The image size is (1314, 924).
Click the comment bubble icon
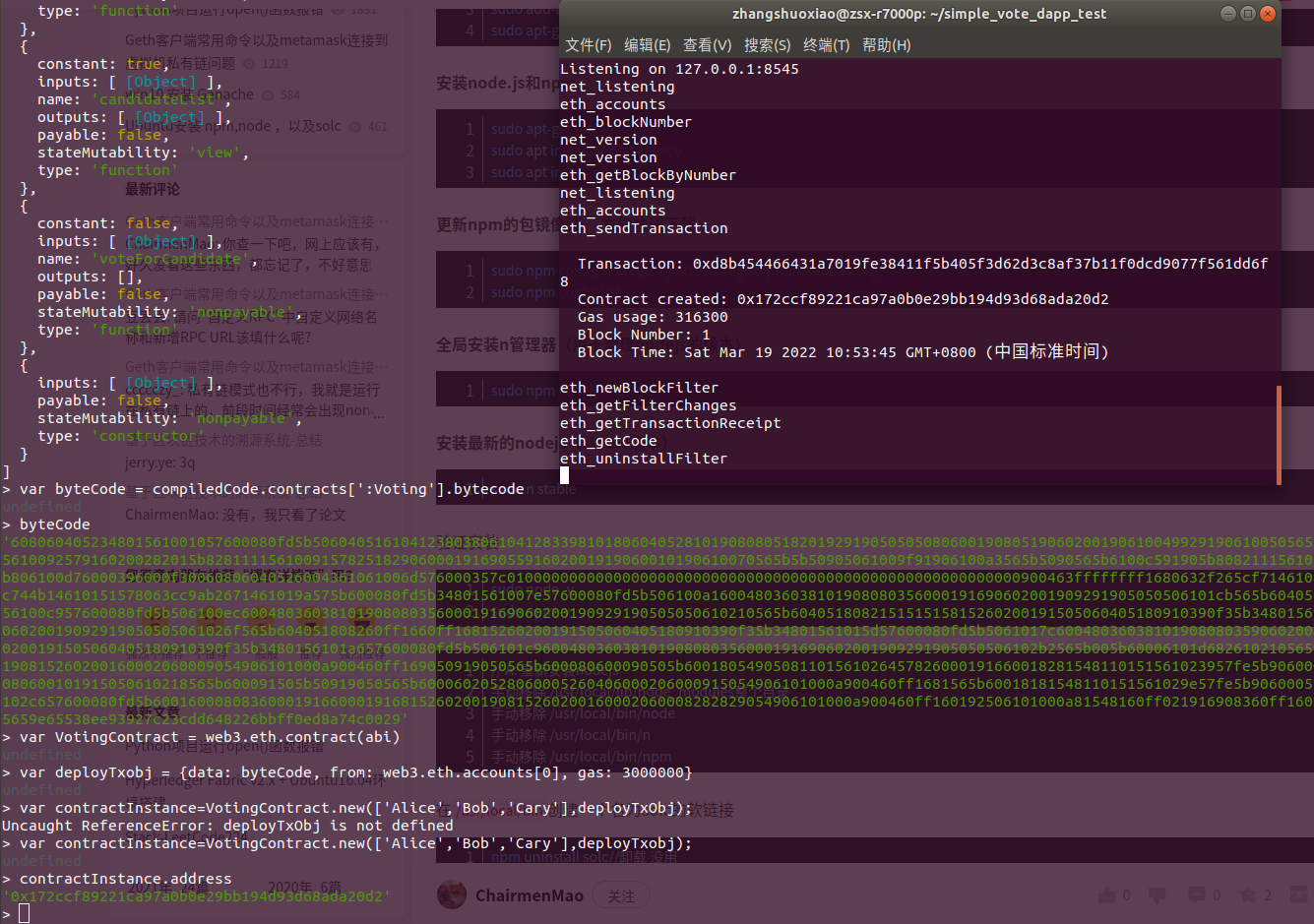point(1197,894)
